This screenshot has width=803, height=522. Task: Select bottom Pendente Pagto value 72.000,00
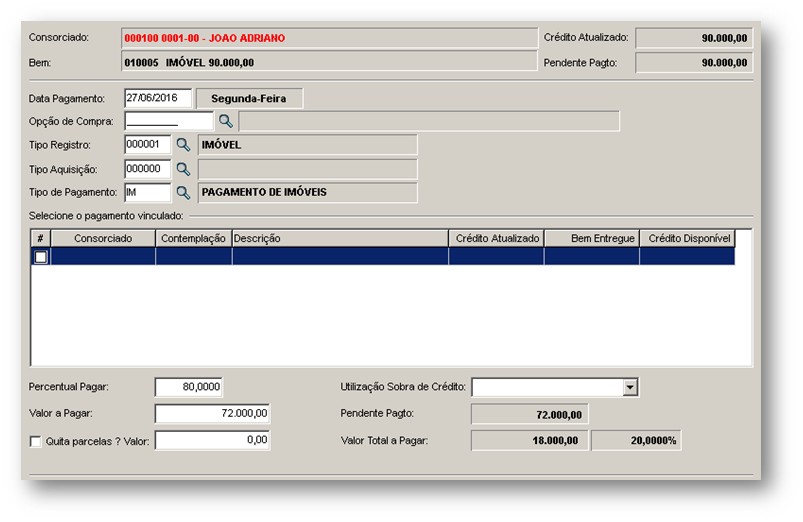pyautogui.click(x=530, y=414)
